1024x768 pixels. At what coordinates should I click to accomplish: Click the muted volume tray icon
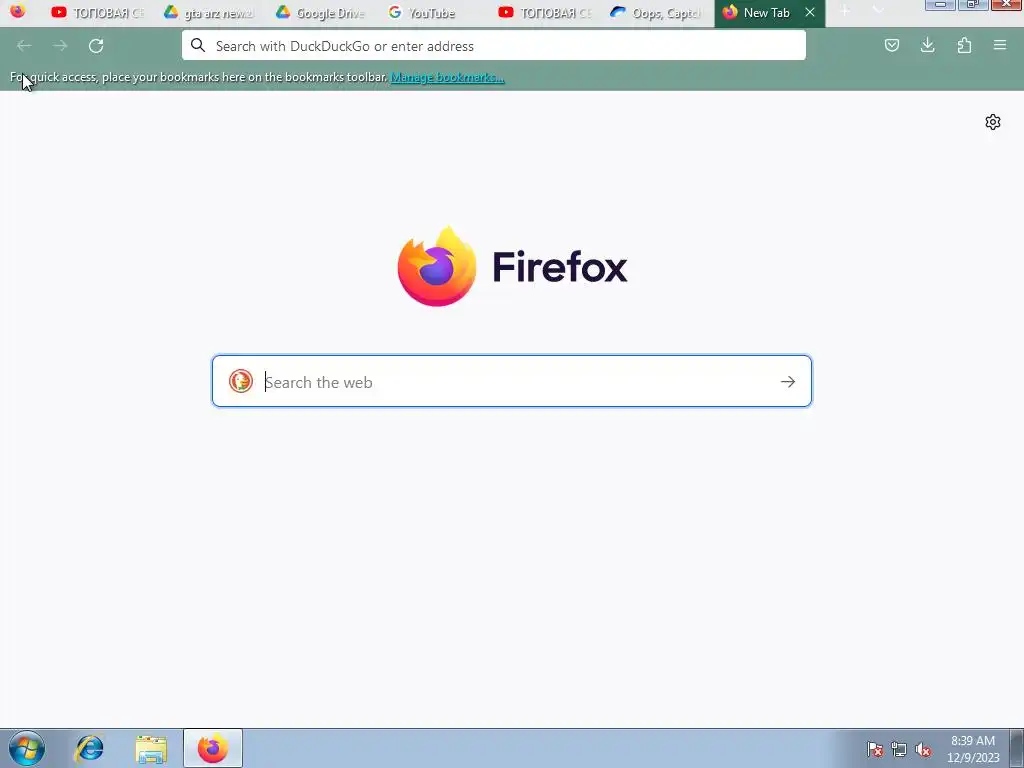click(x=923, y=749)
